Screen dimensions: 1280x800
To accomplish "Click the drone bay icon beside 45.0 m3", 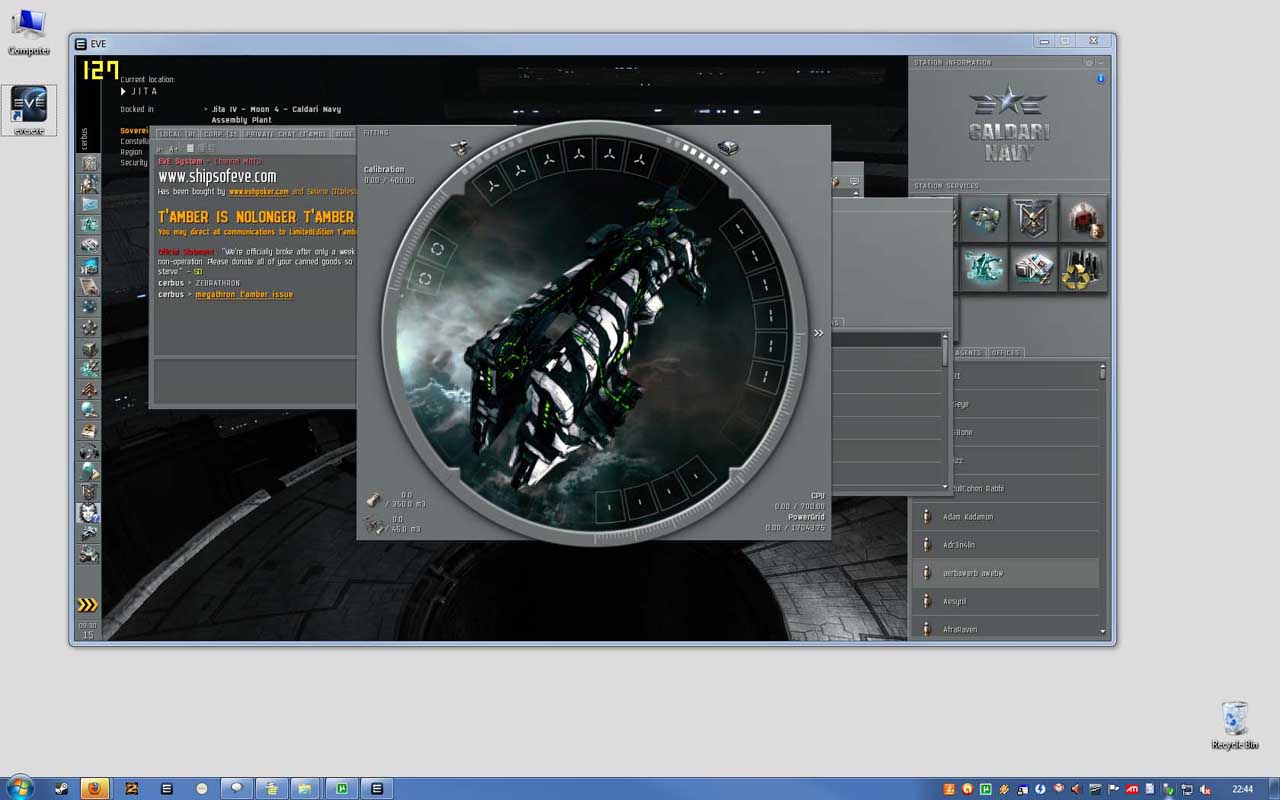I will (374, 524).
